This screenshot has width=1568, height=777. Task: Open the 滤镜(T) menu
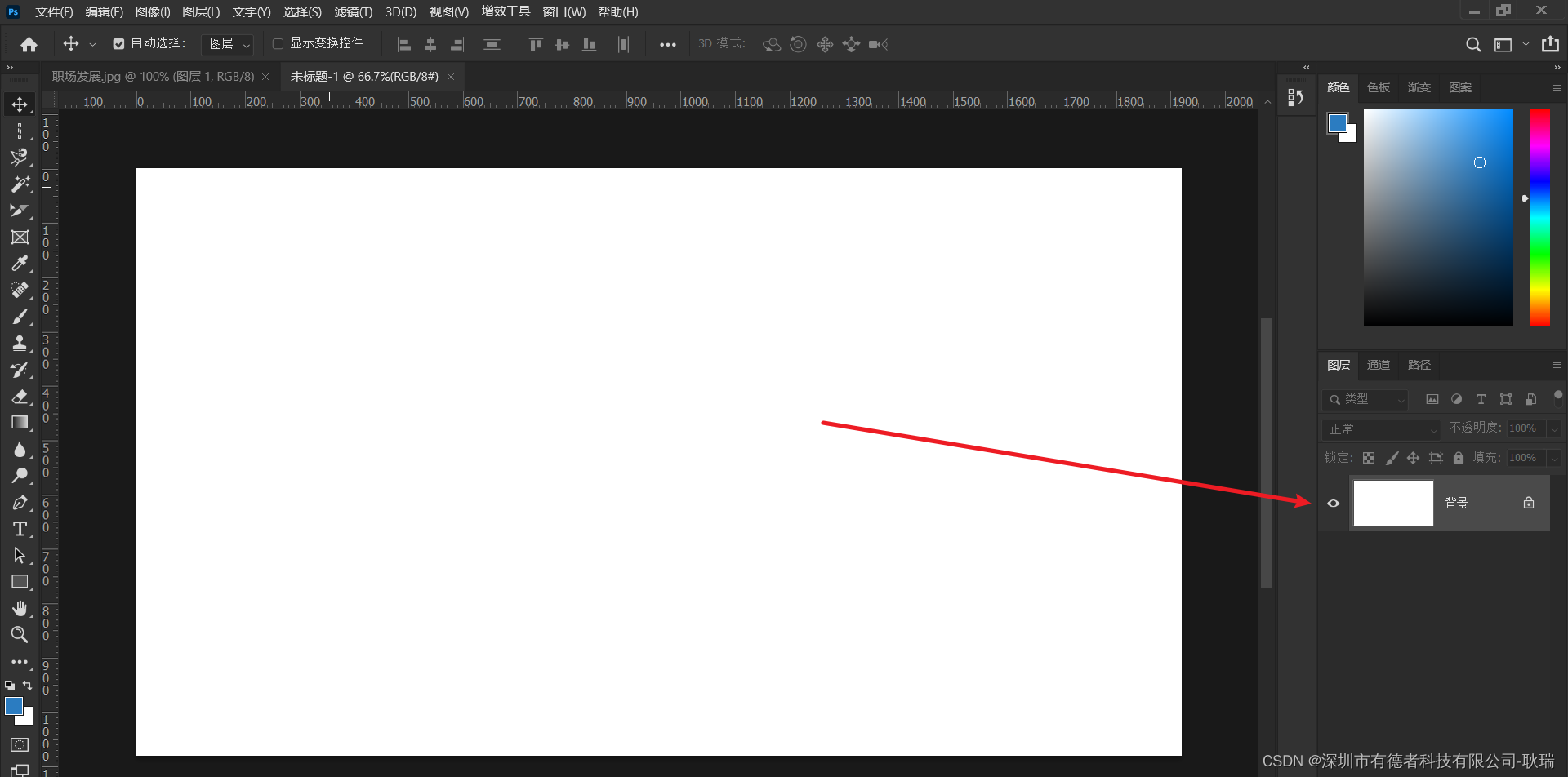(x=353, y=11)
